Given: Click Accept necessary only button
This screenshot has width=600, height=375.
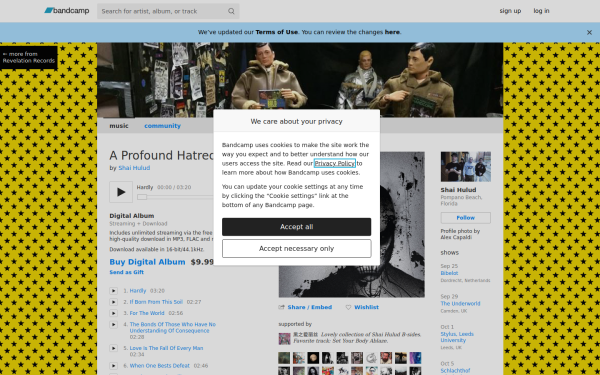Looking at the screenshot, I should coord(297,249).
